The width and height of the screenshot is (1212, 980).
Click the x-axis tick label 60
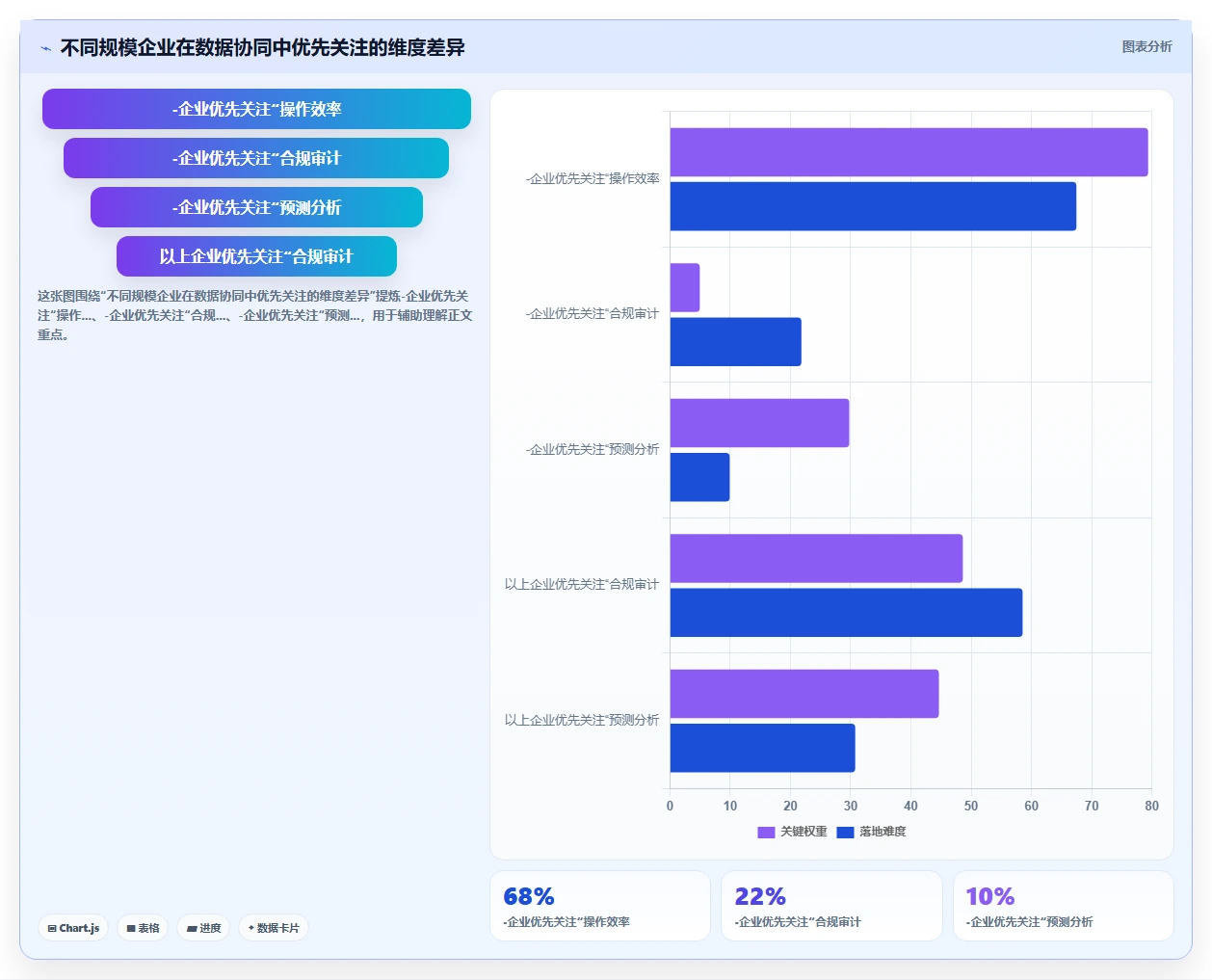(1031, 806)
